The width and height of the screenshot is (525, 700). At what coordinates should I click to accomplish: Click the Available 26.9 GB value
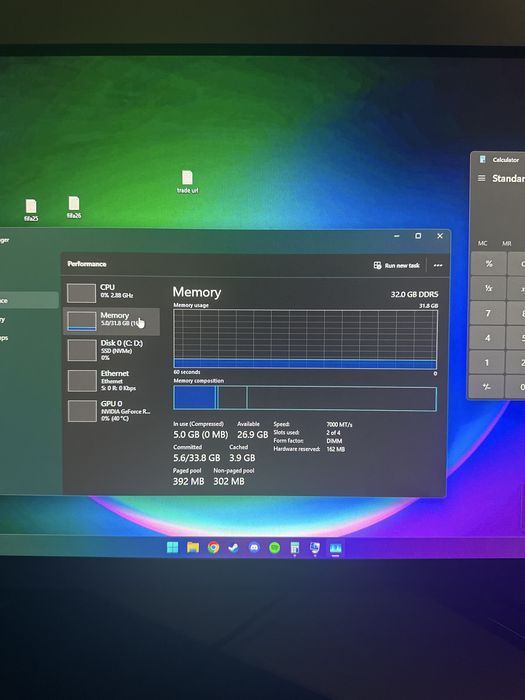[x=253, y=434]
